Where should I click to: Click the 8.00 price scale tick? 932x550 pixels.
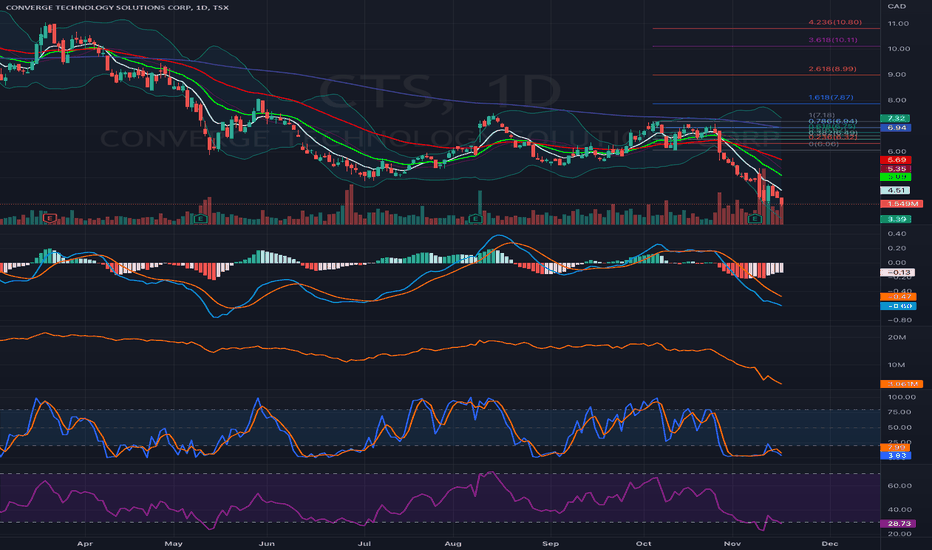point(897,100)
